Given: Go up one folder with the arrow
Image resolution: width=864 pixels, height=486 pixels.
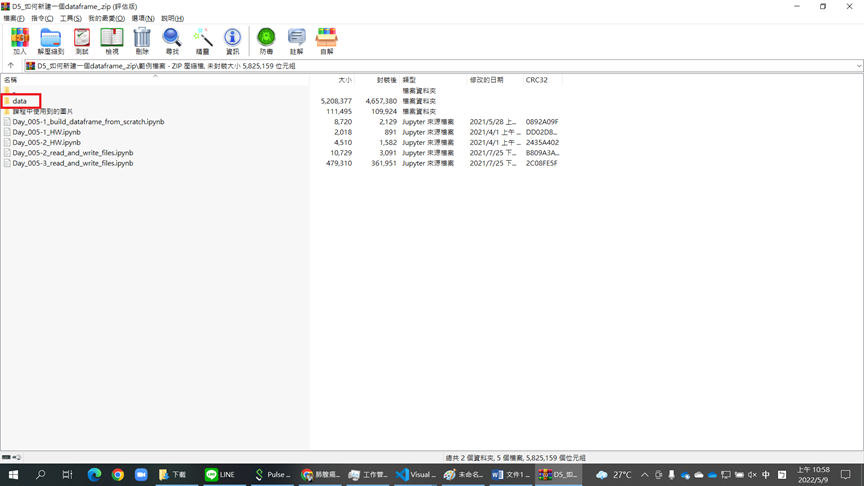Looking at the screenshot, I should coord(11,66).
